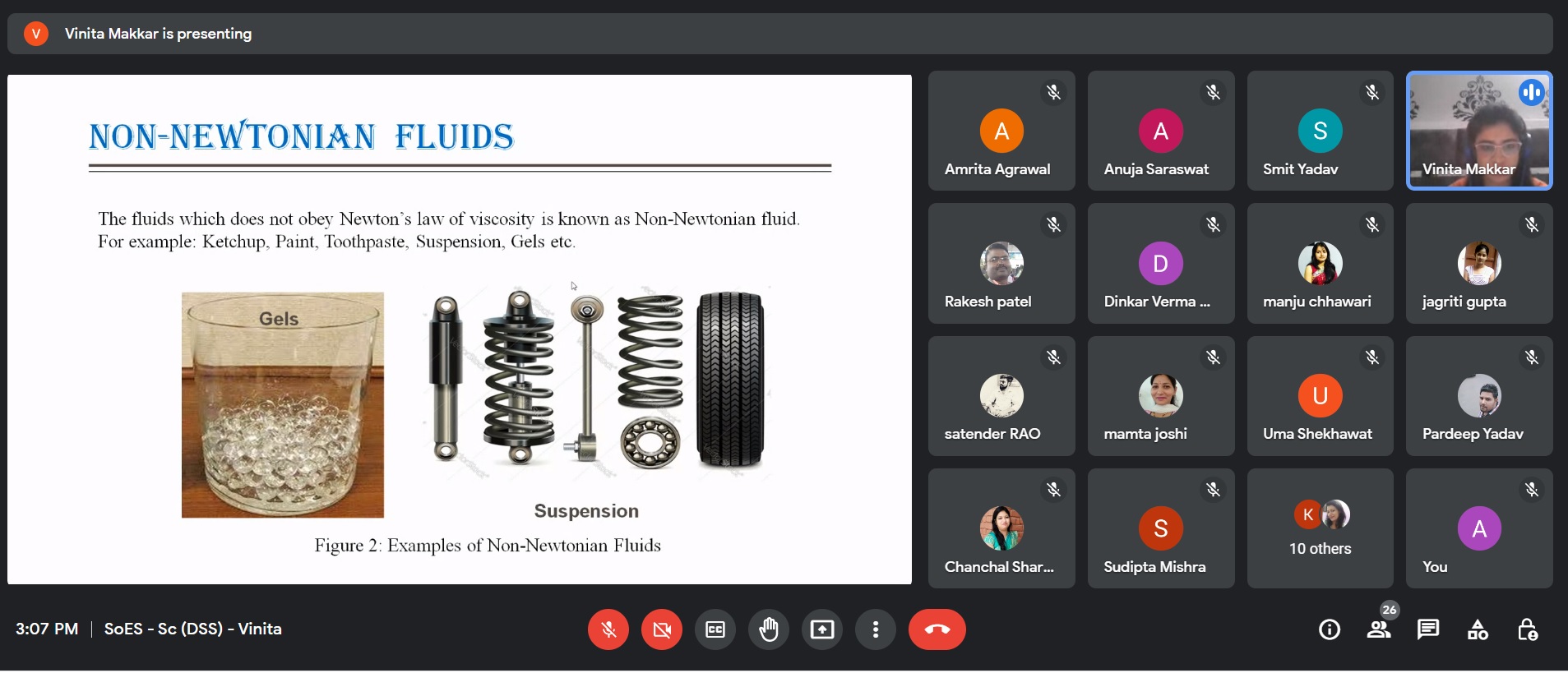Turn on the camera
The width and height of the screenshot is (1568, 673).
click(662, 629)
